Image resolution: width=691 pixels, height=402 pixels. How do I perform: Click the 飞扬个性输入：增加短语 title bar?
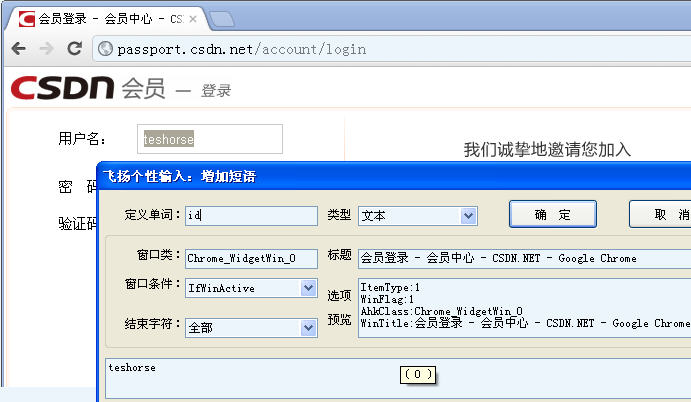394,176
